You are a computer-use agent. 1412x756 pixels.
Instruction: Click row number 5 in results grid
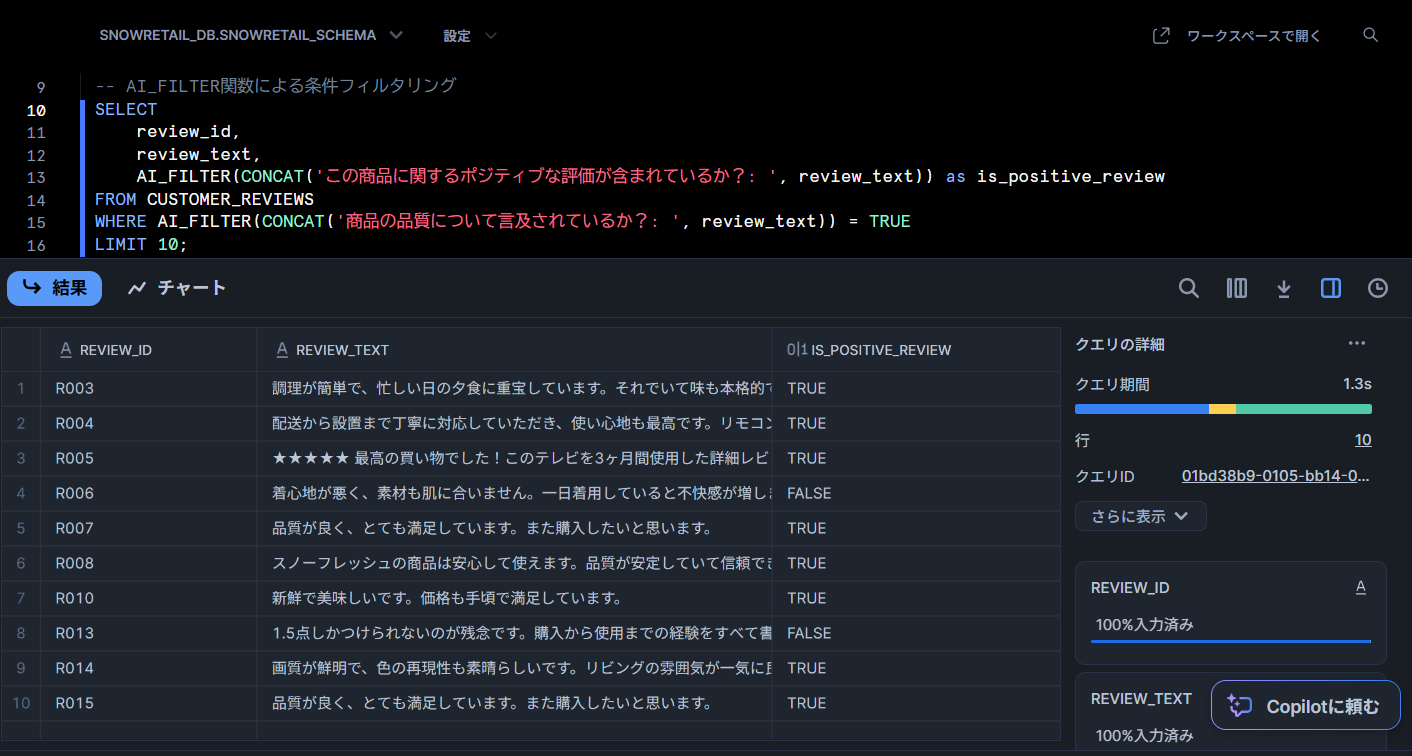click(x=21, y=528)
